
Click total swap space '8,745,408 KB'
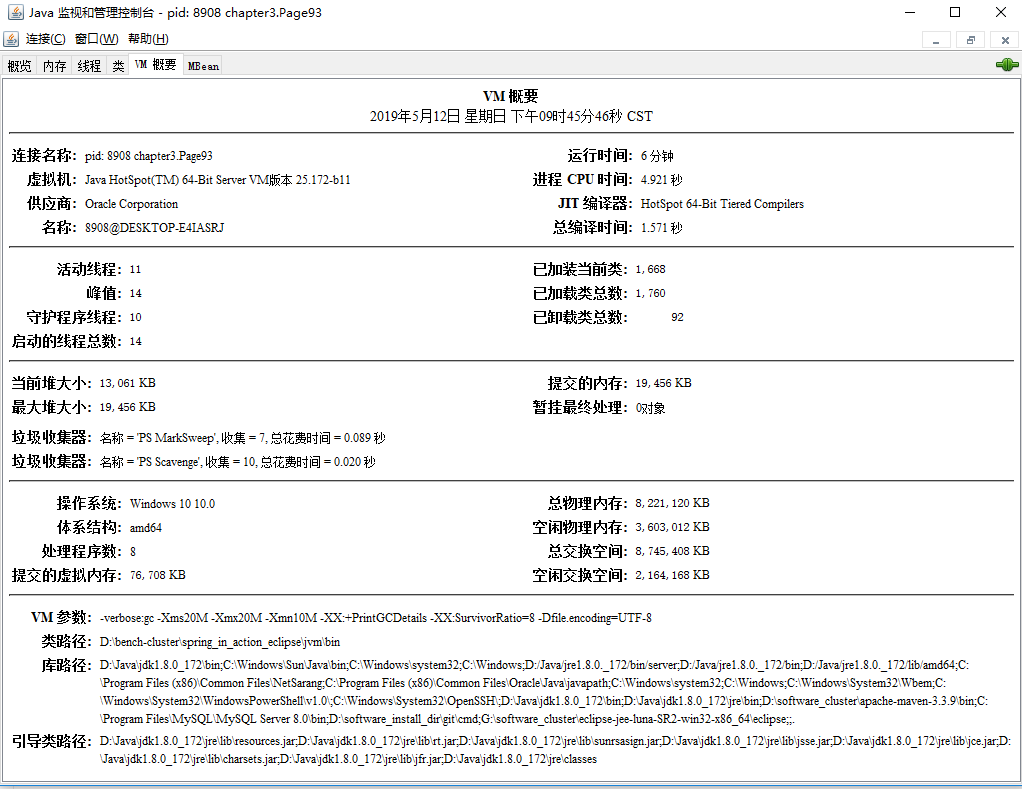pyautogui.click(x=672, y=551)
